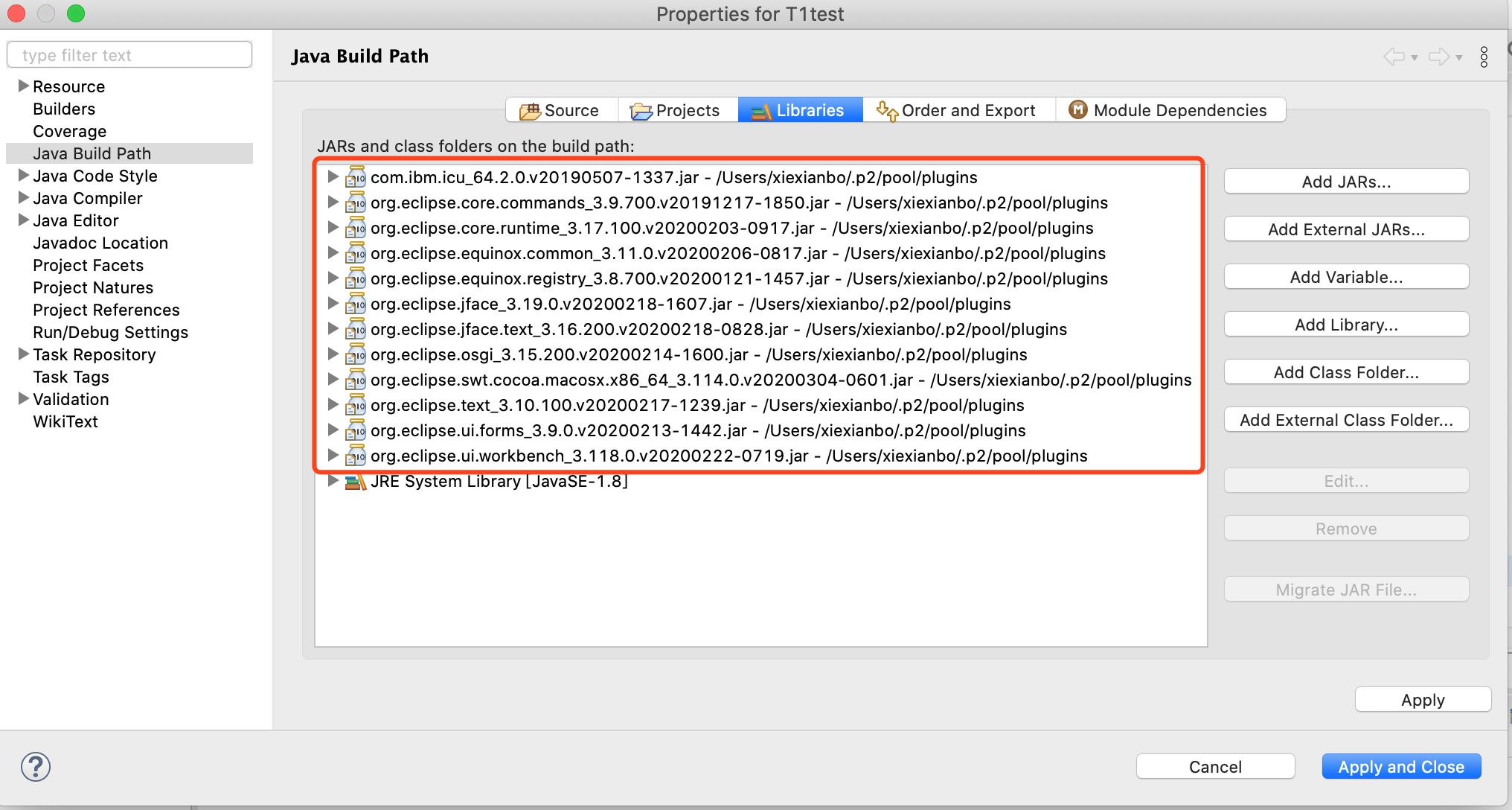Click the help question mark icon
Screen dimensions: 1512x810
click(x=35, y=766)
